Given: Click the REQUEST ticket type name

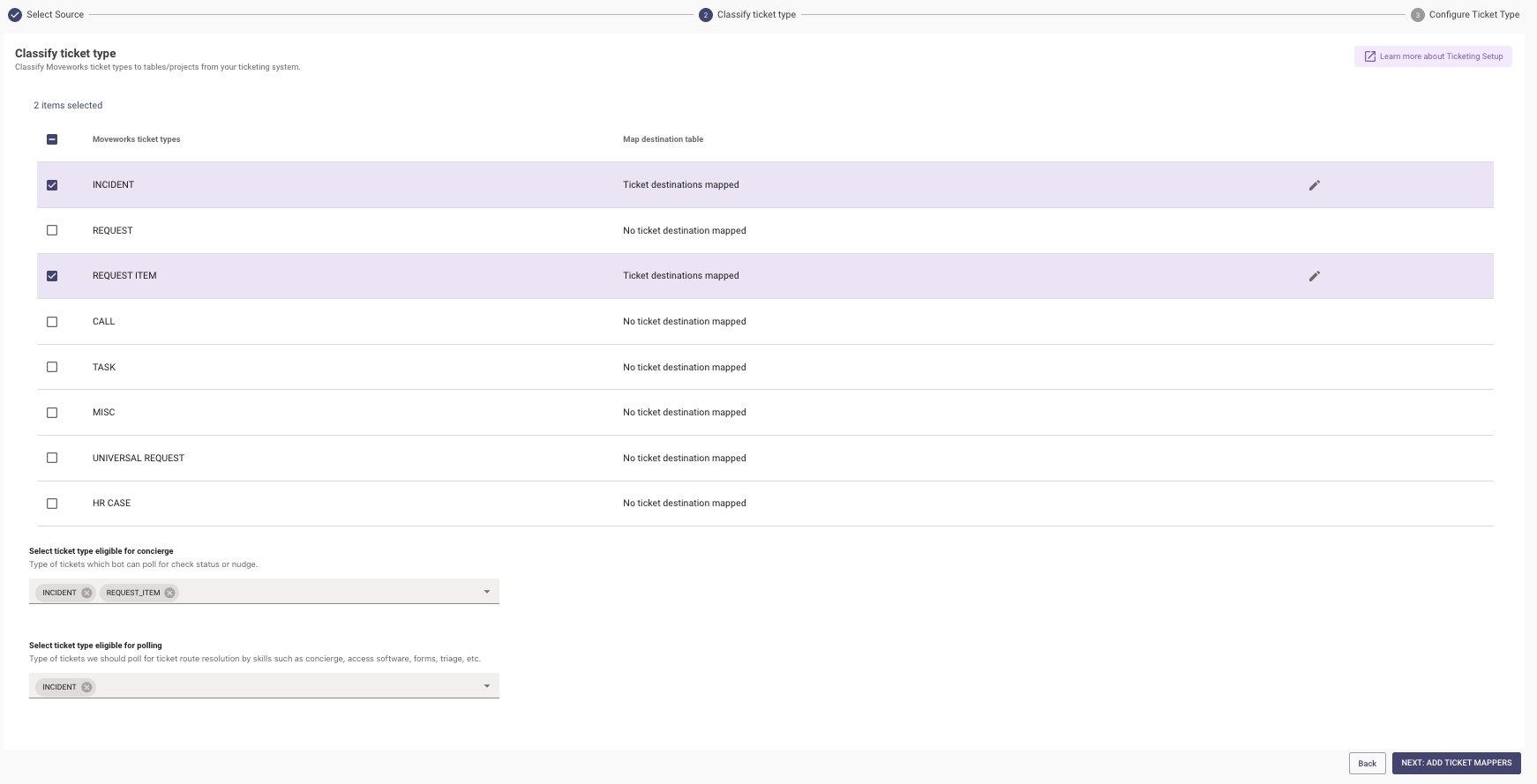Looking at the screenshot, I should (112, 231).
